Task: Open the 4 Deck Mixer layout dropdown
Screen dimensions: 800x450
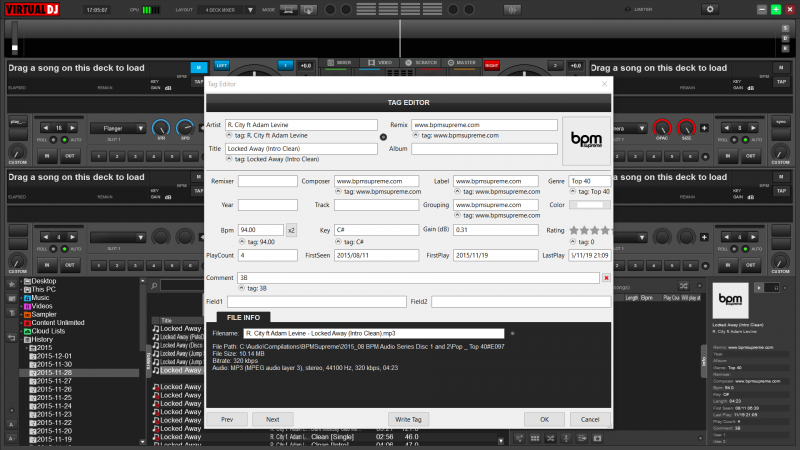Action: tap(250, 9)
